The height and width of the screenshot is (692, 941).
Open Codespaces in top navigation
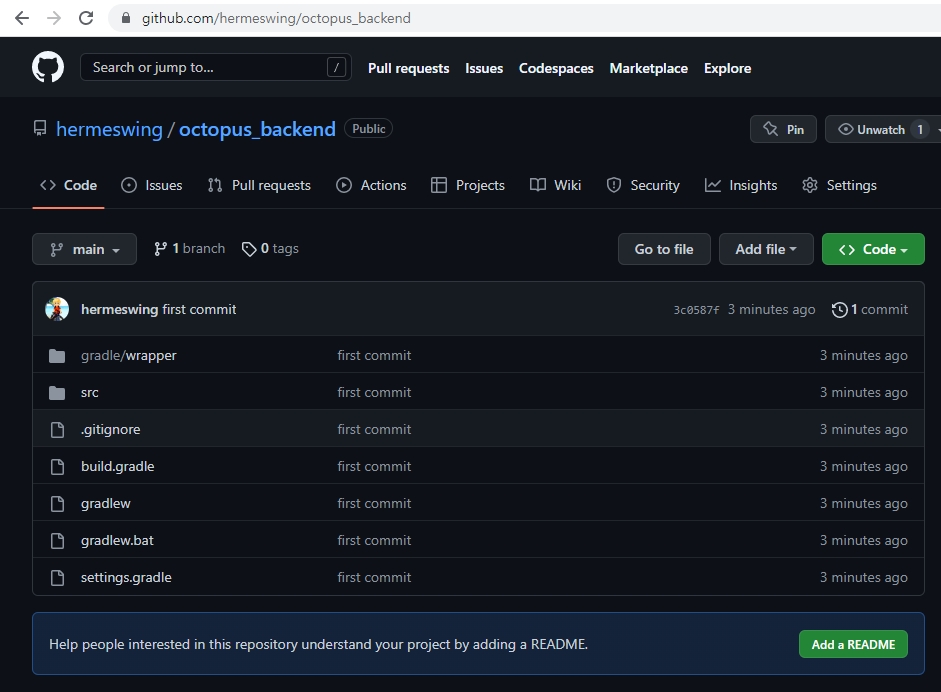556,68
